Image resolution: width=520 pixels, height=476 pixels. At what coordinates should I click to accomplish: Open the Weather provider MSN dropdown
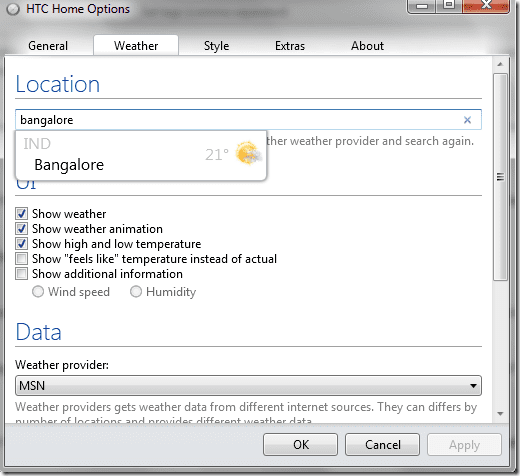pyautogui.click(x=248, y=386)
